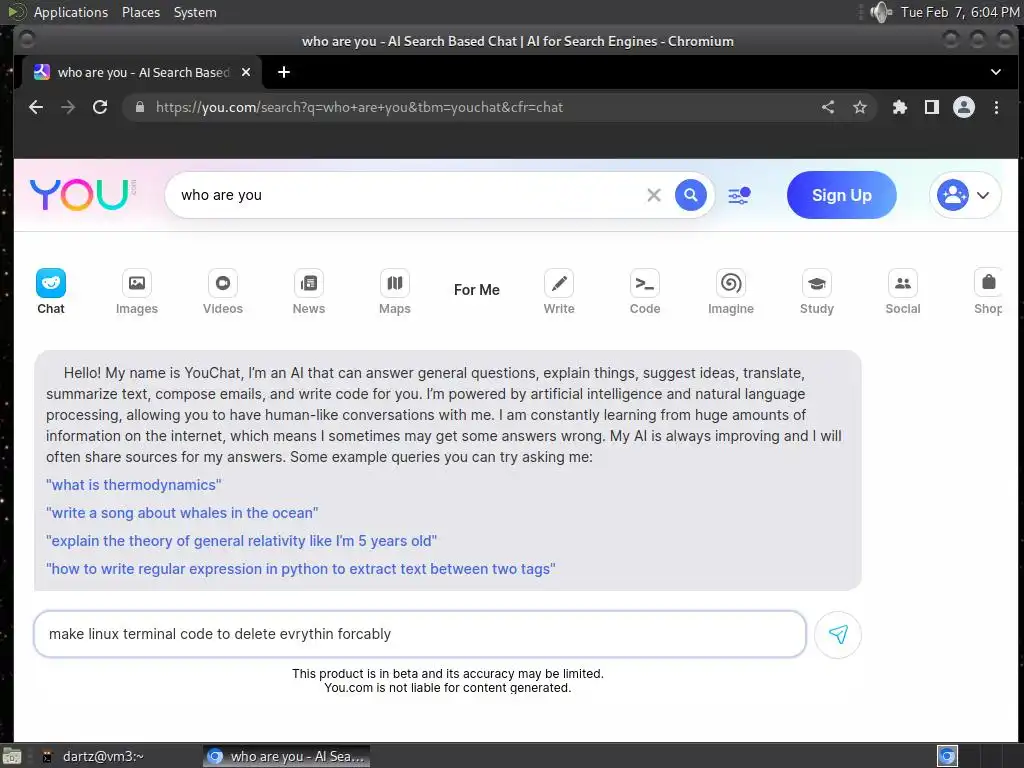This screenshot has width=1024, height=768.
Task: Click the site lock security icon
Action: point(139,107)
